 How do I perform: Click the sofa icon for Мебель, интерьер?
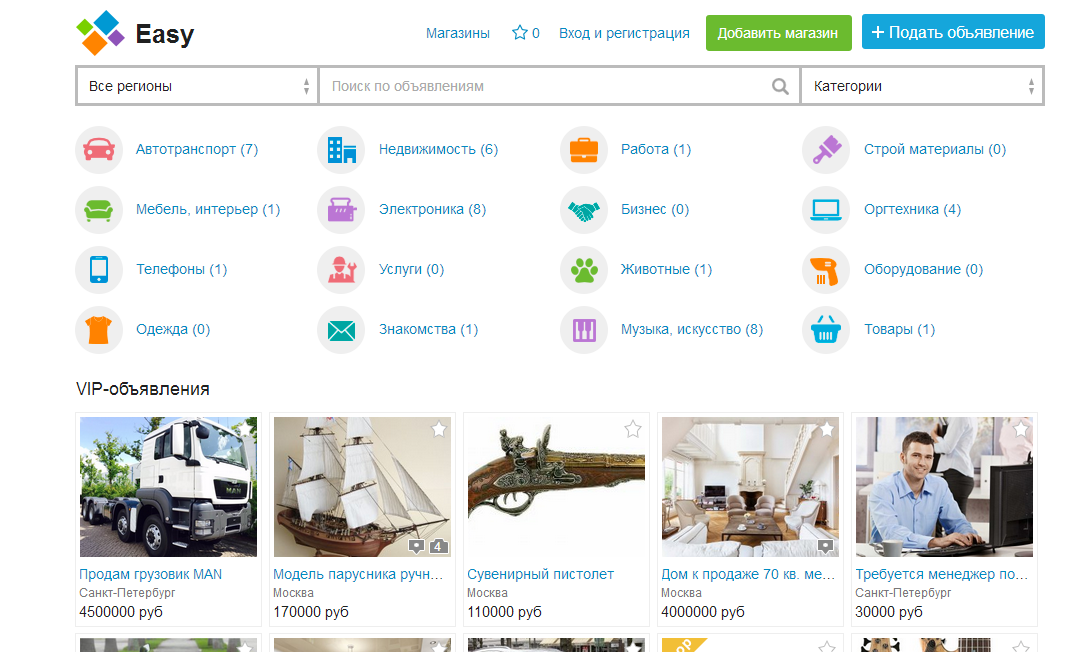tap(99, 209)
